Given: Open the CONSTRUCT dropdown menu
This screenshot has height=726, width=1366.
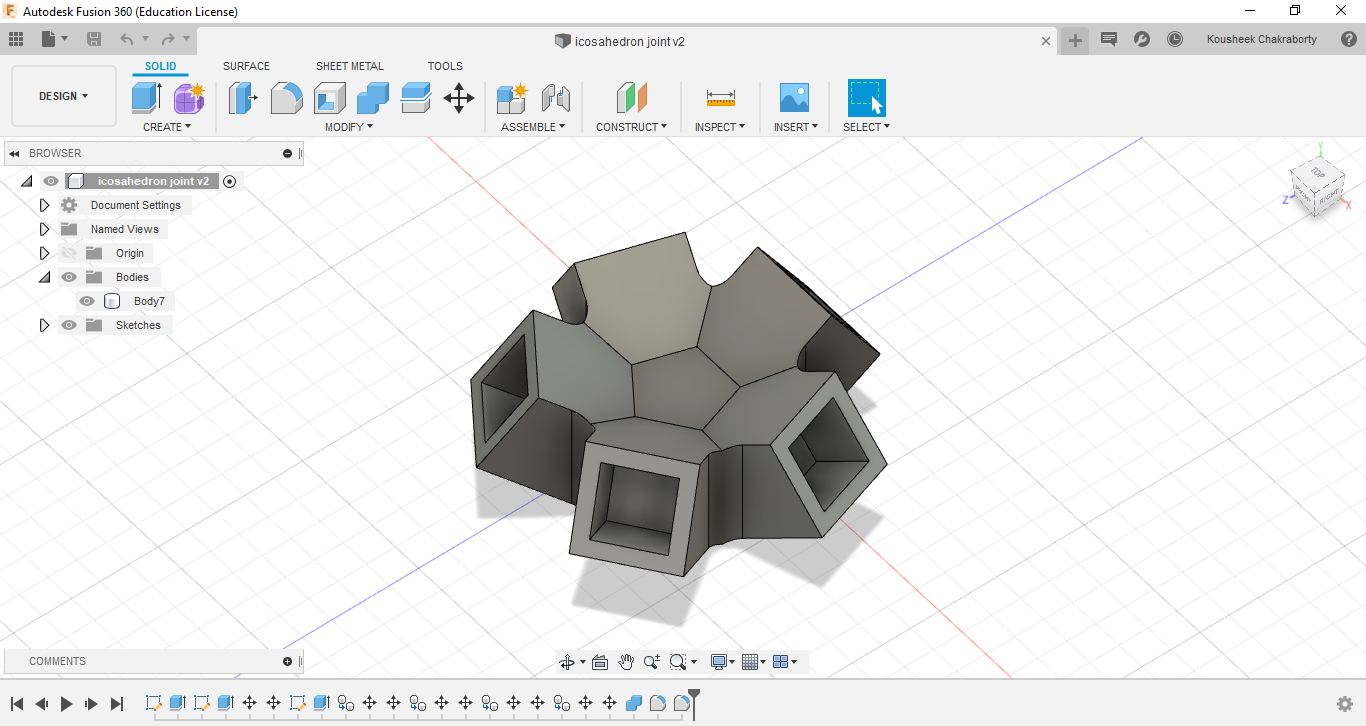Looking at the screenshot, I should tap(631, 127).
